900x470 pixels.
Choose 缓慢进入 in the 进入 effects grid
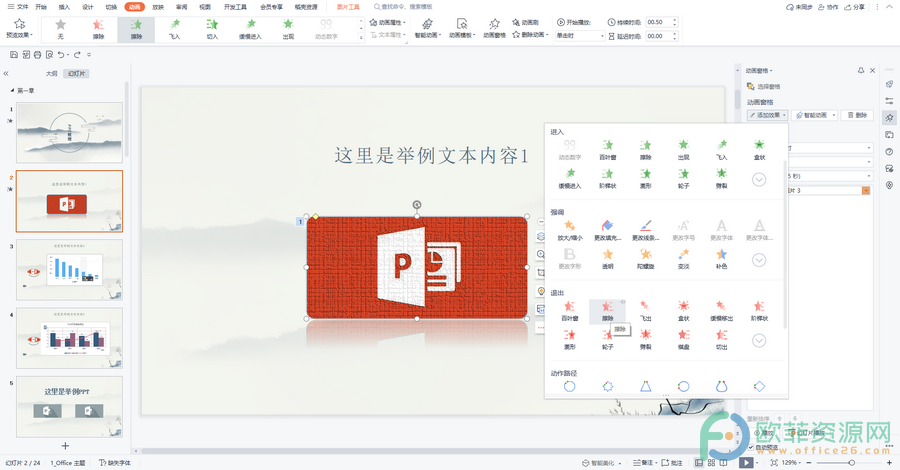[569, 178]
